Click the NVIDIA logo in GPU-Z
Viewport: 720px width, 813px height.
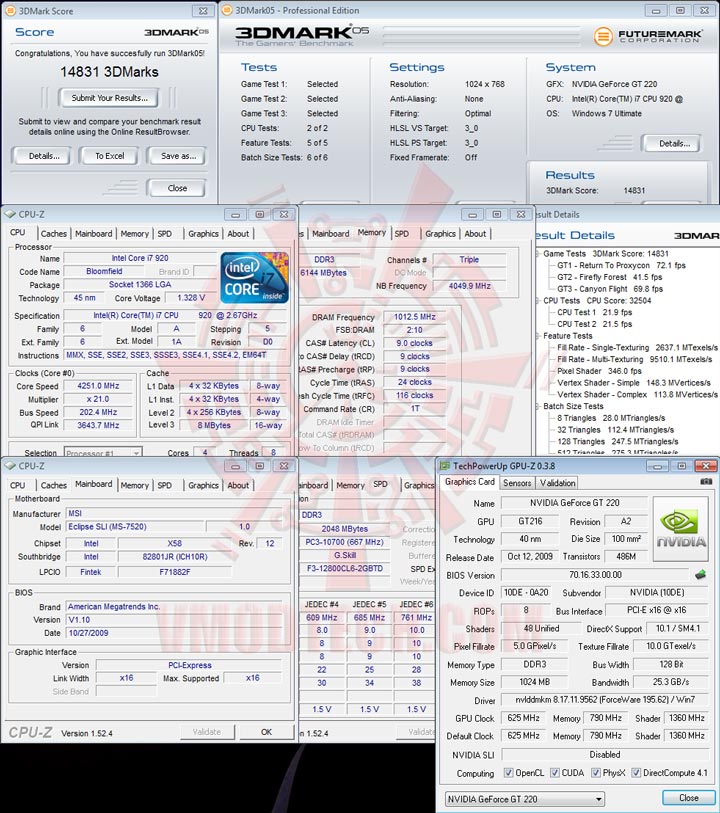681,529
